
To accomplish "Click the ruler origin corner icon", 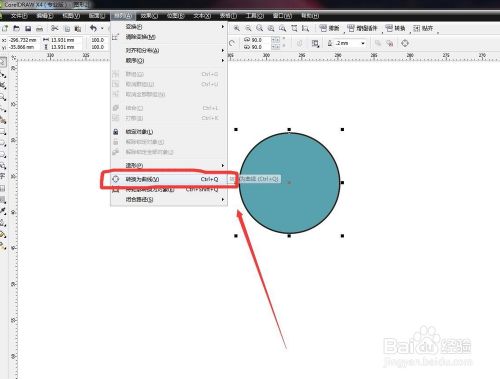I will (x=14, y=57).
